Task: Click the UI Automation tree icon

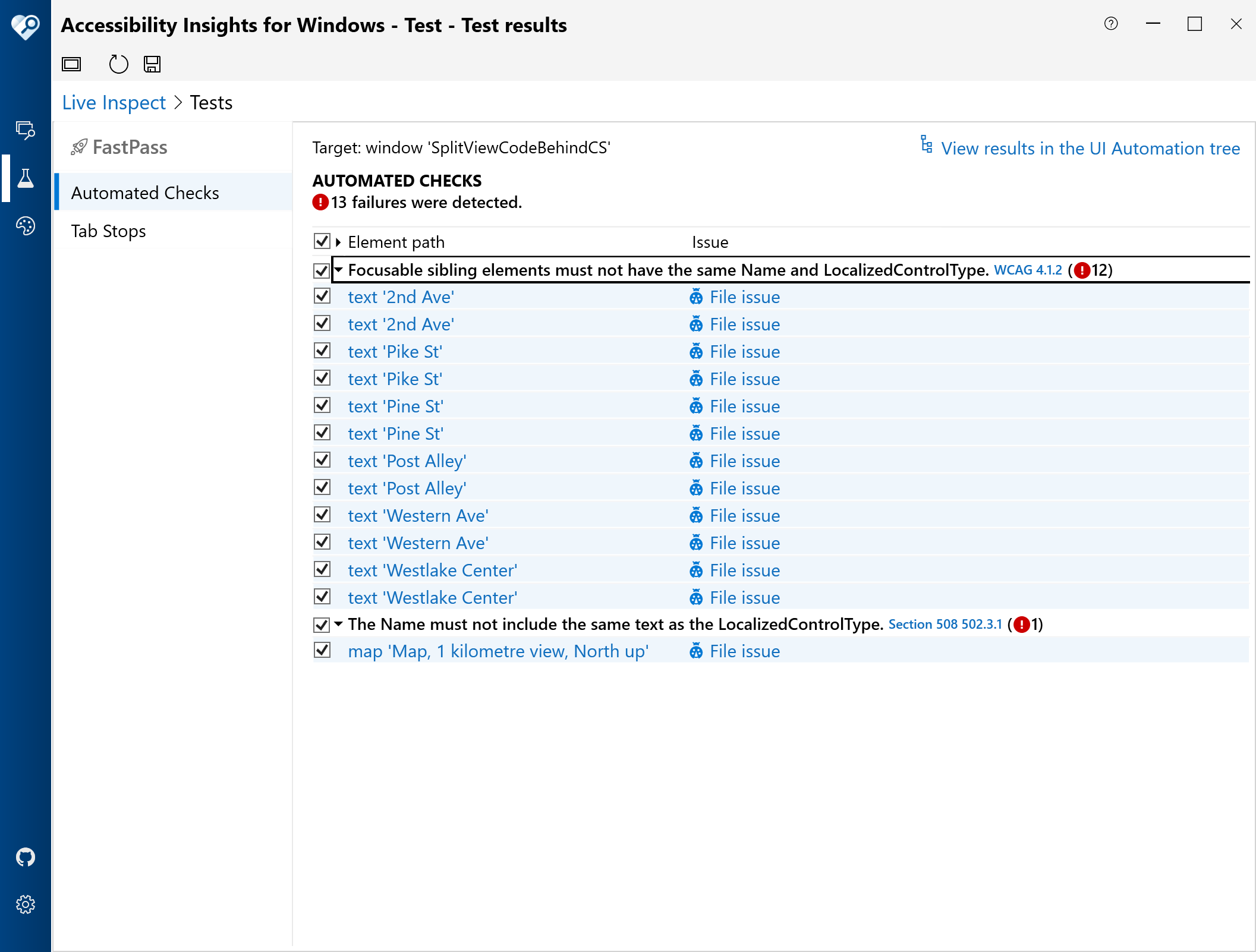Action: (926, 144)
